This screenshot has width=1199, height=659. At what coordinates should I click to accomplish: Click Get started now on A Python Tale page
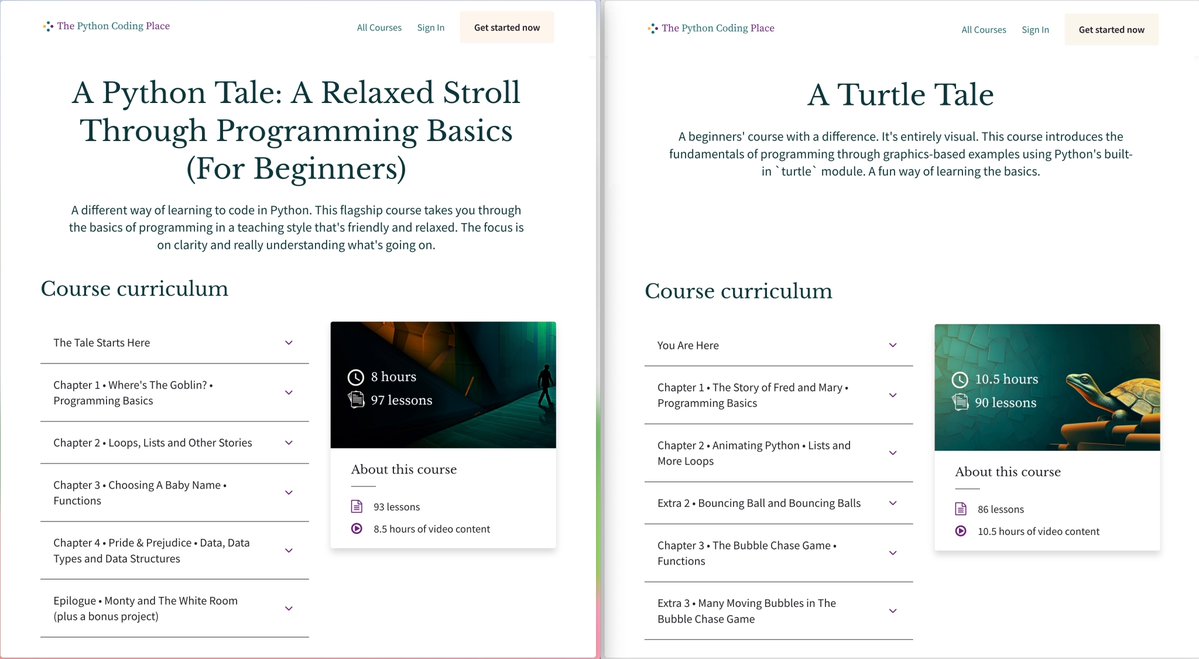(x=506, y=27)
